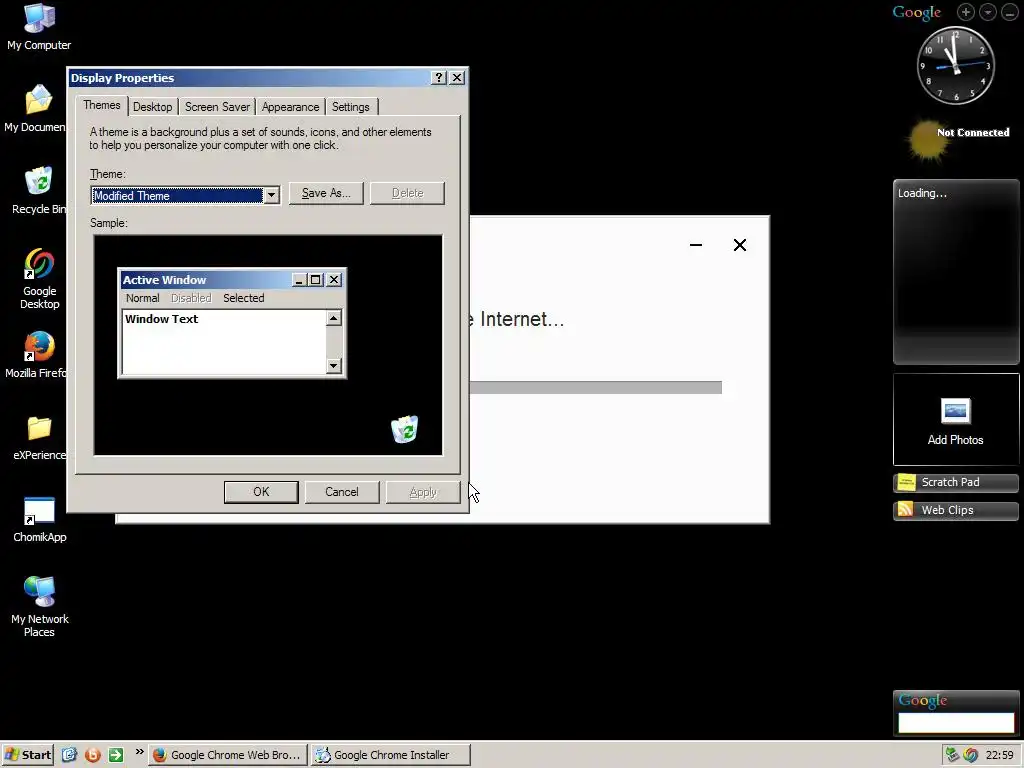The height and width of the screenshot is (768, 1024).
Task: Switch to the Settings tab
Action: [350, 107]
